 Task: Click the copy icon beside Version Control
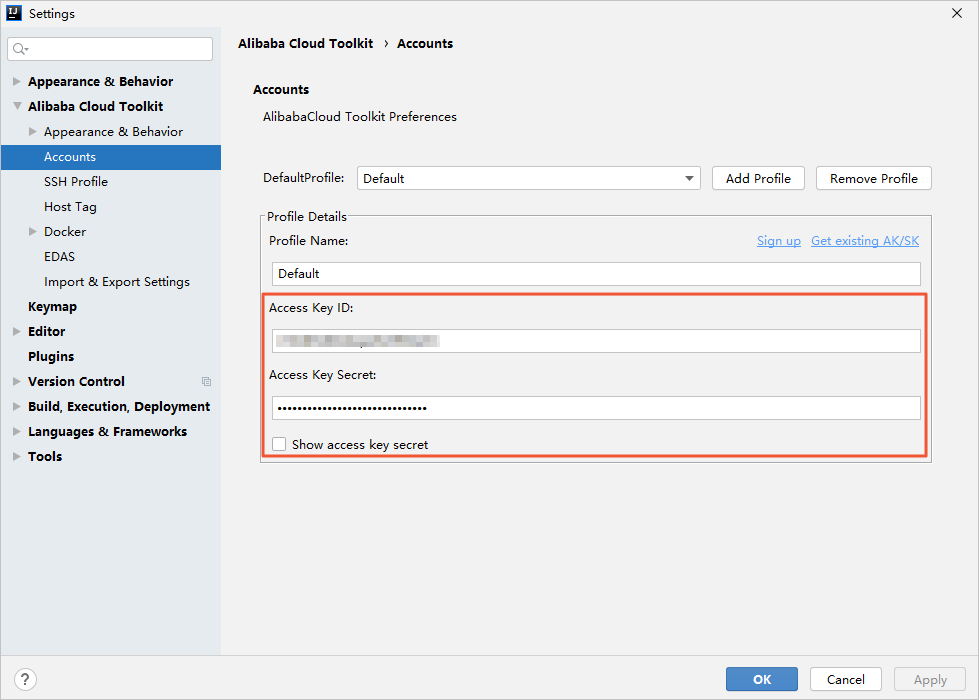(207, 382)
